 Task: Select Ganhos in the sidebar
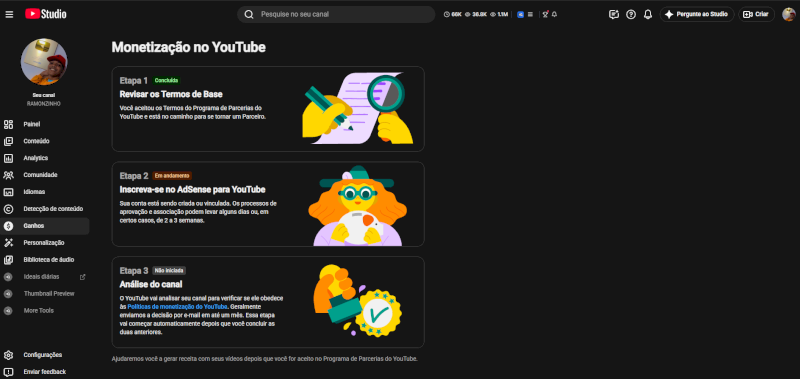pos(45,225)
